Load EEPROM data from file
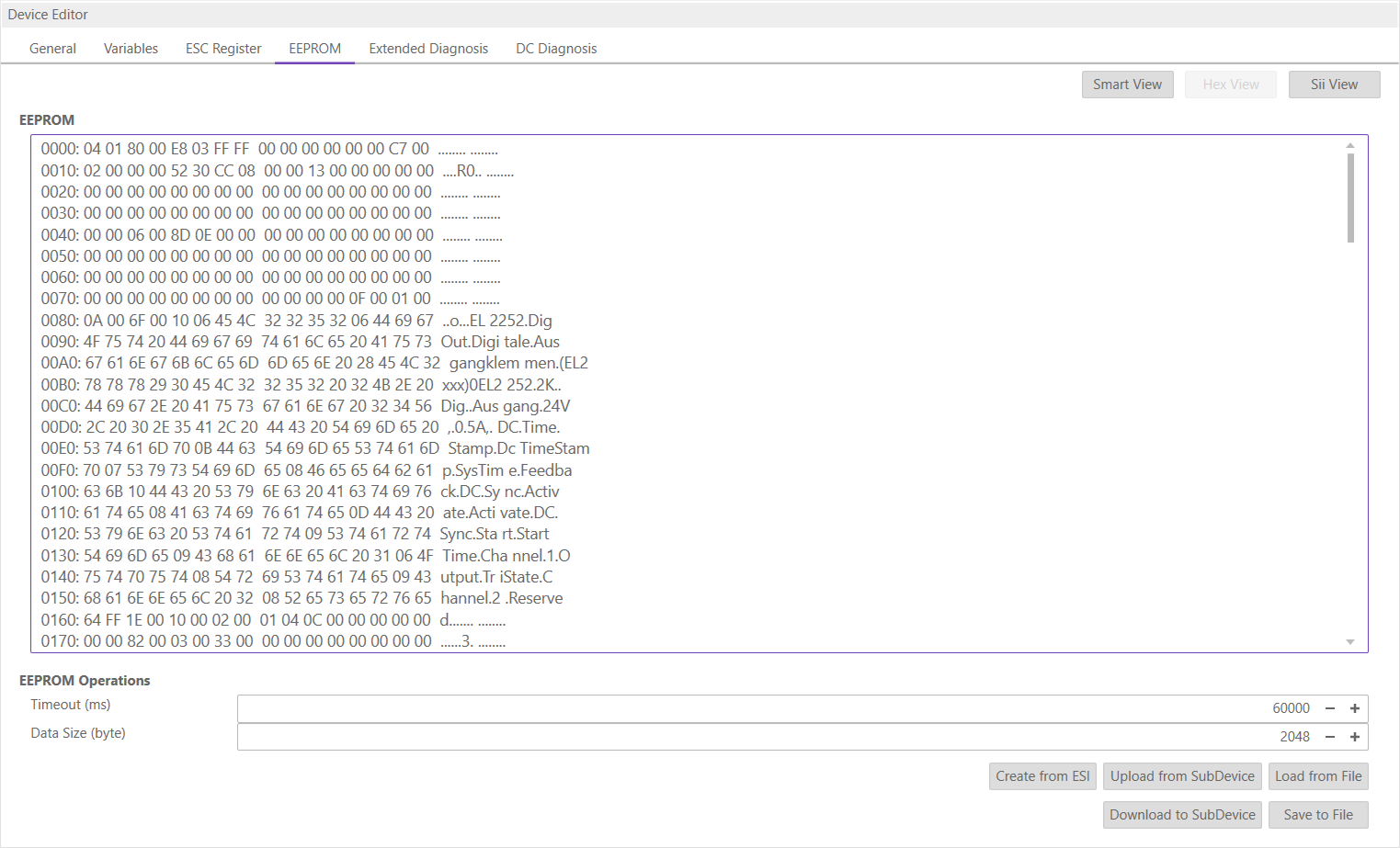 1318,775
